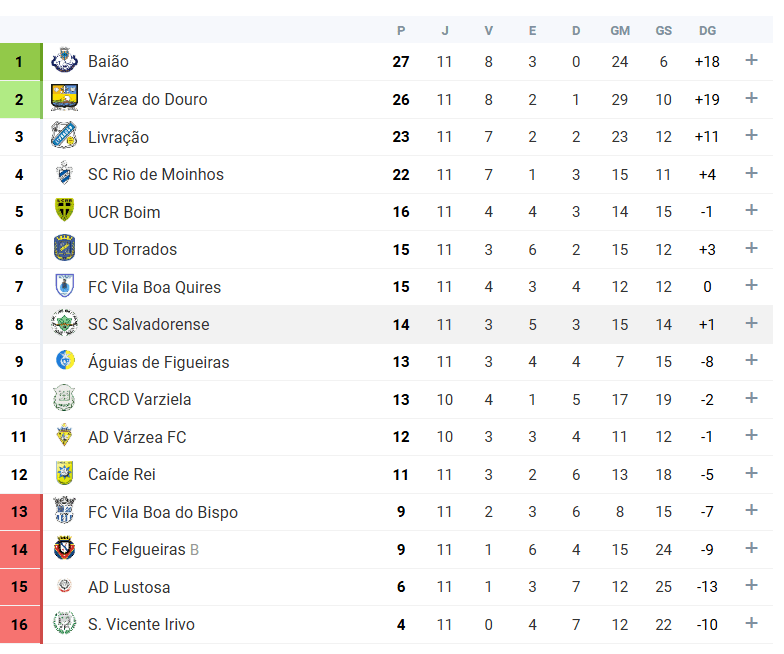The height and width of the screenshot is (654, 784).
Task: Sort table by P points column
Action: [401, 31]
